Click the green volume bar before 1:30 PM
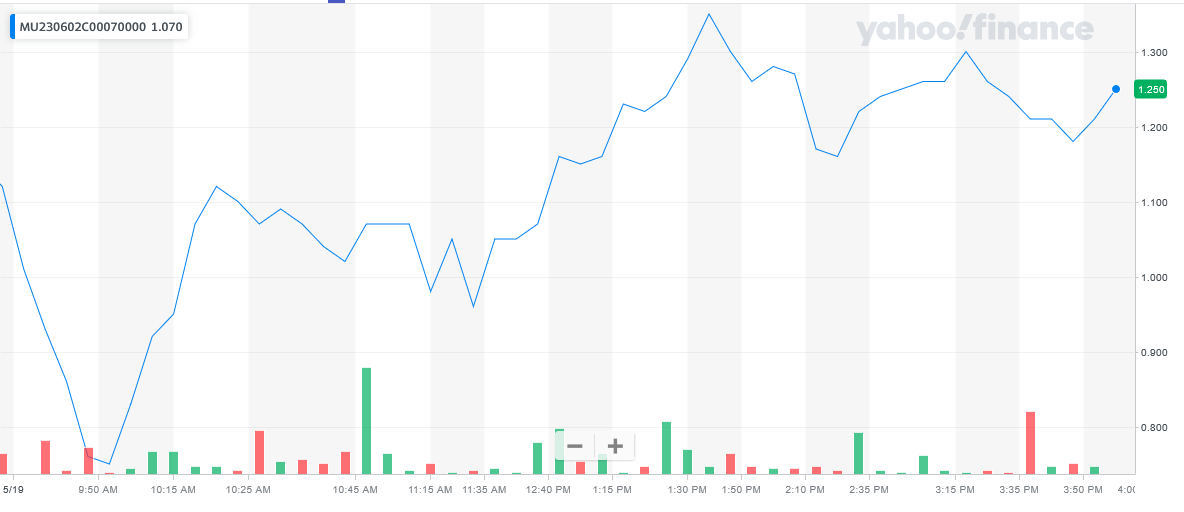1184x512 pixels. click(x=666, y=447)
